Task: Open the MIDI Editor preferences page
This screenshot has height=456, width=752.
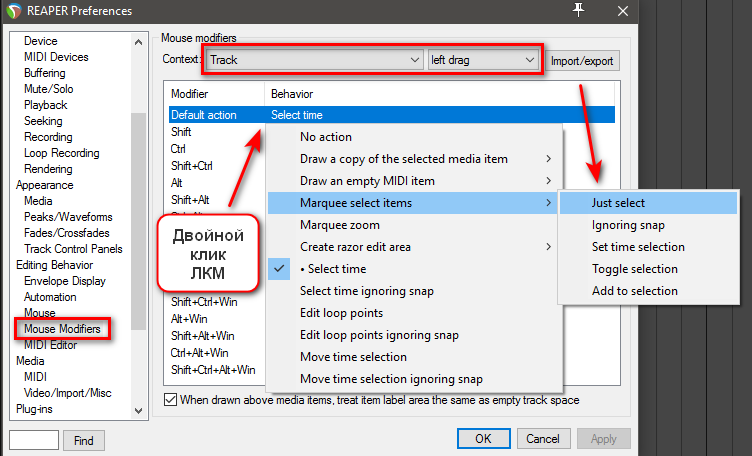Action: [50, 345]
